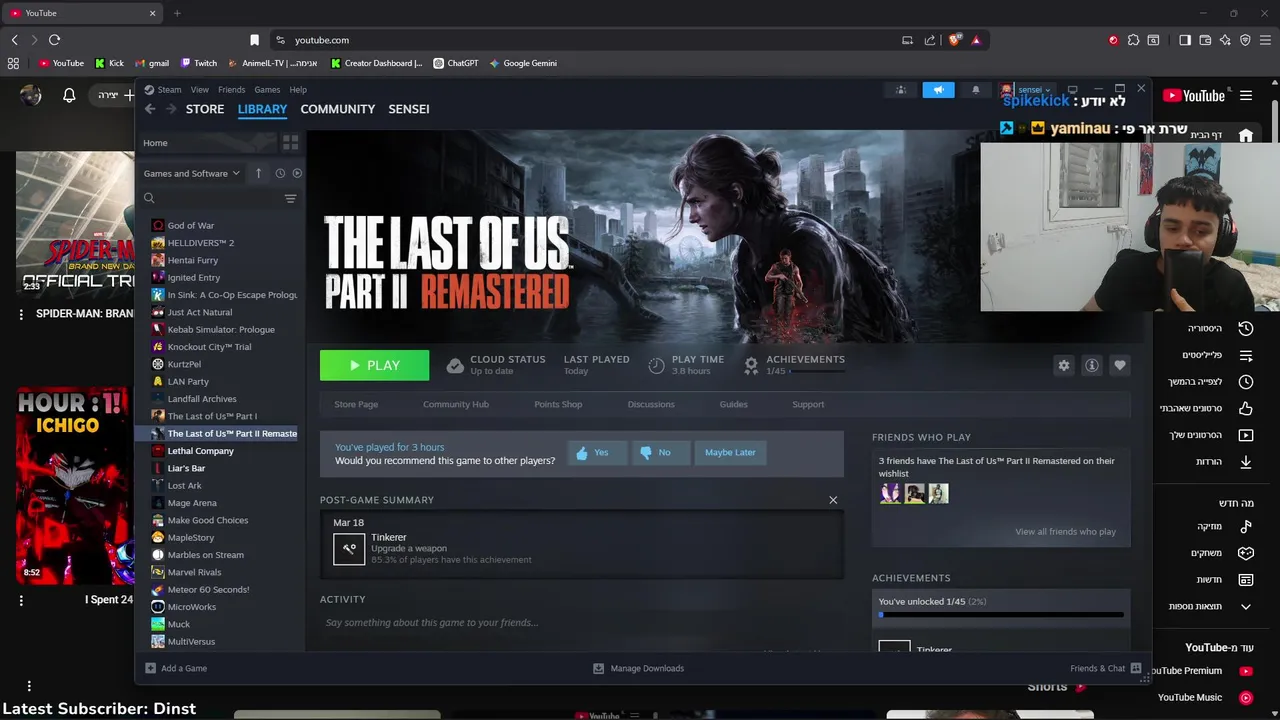The image size is (1280, 720).
Task: Click the activity comment input field
Action: click(582, 622)
